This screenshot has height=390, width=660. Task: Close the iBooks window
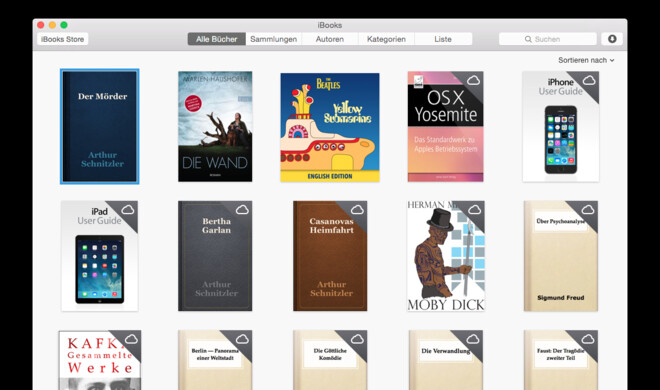tap(41, 25)
